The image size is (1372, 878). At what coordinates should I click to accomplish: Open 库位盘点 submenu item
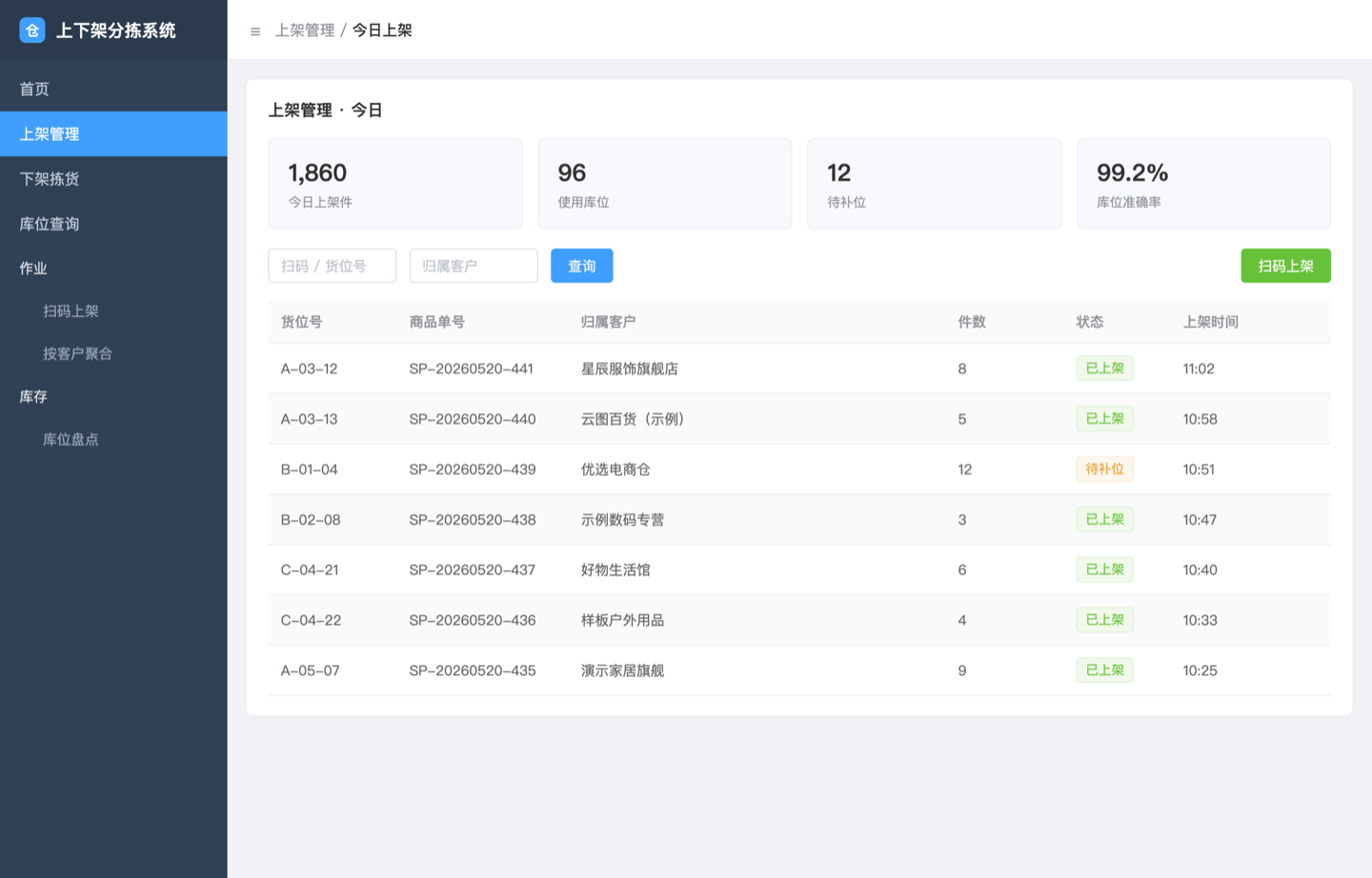coord(113,440)
